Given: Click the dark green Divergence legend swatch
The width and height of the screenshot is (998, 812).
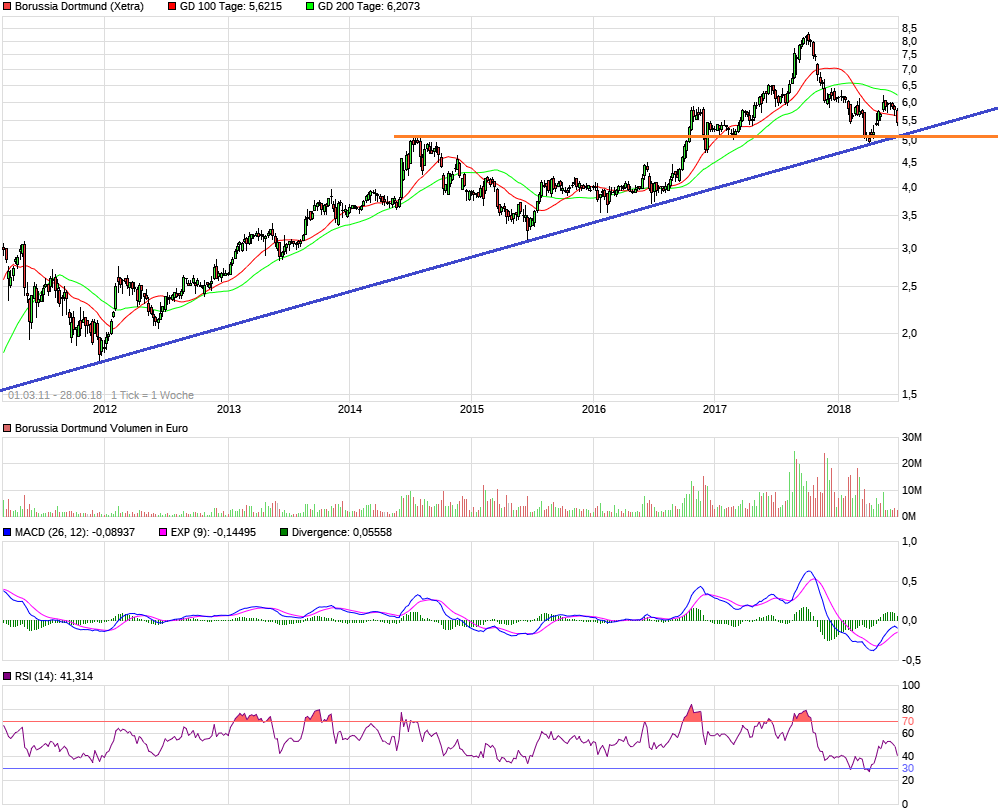Looking at the screenshot, I should (285, 532).
